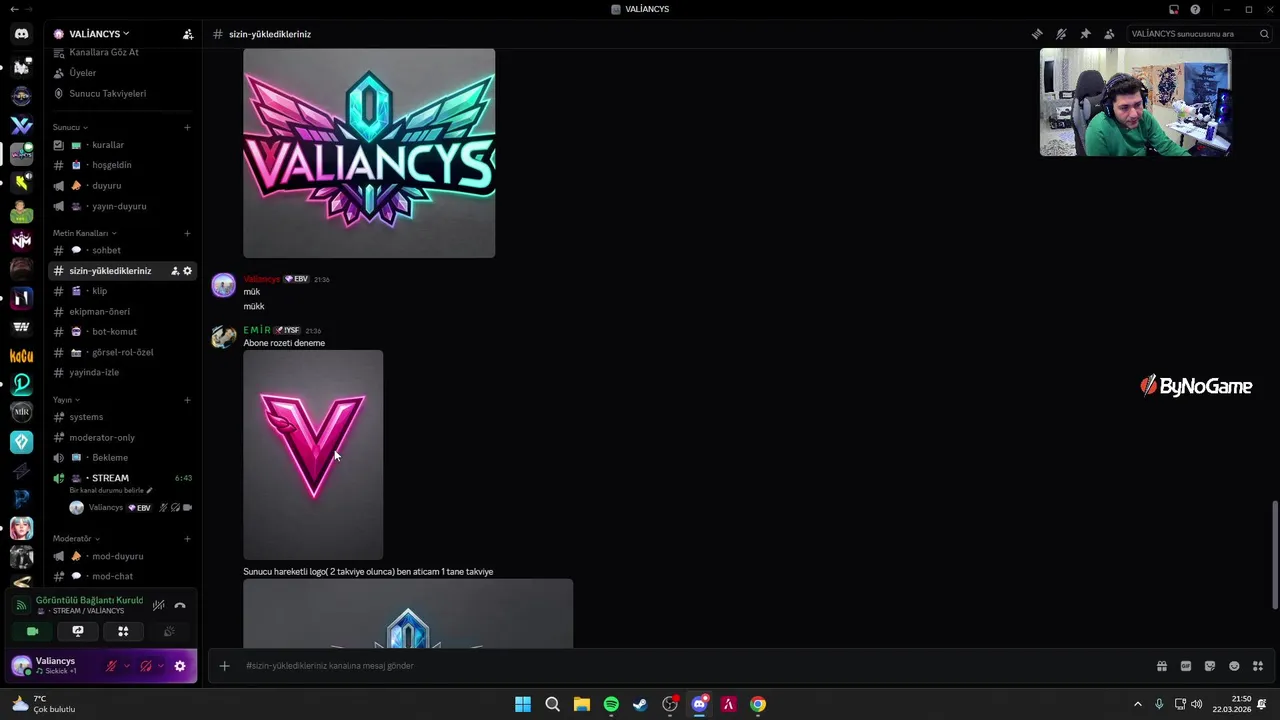
Task: Click the green voice connection signal icon
Action: coord(21,605)
